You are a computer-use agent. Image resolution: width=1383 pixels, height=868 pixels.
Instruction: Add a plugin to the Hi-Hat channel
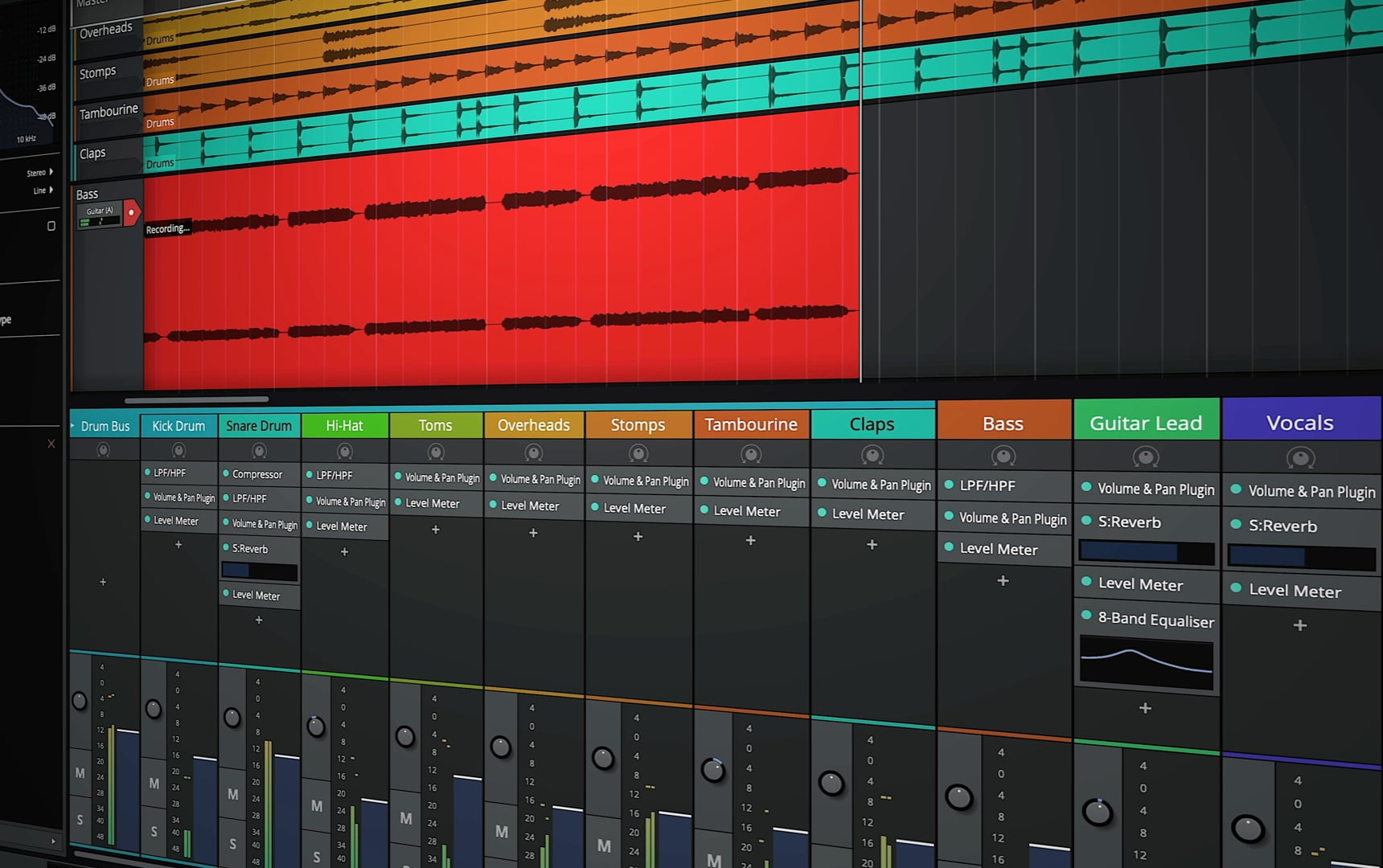pos(344,551)
